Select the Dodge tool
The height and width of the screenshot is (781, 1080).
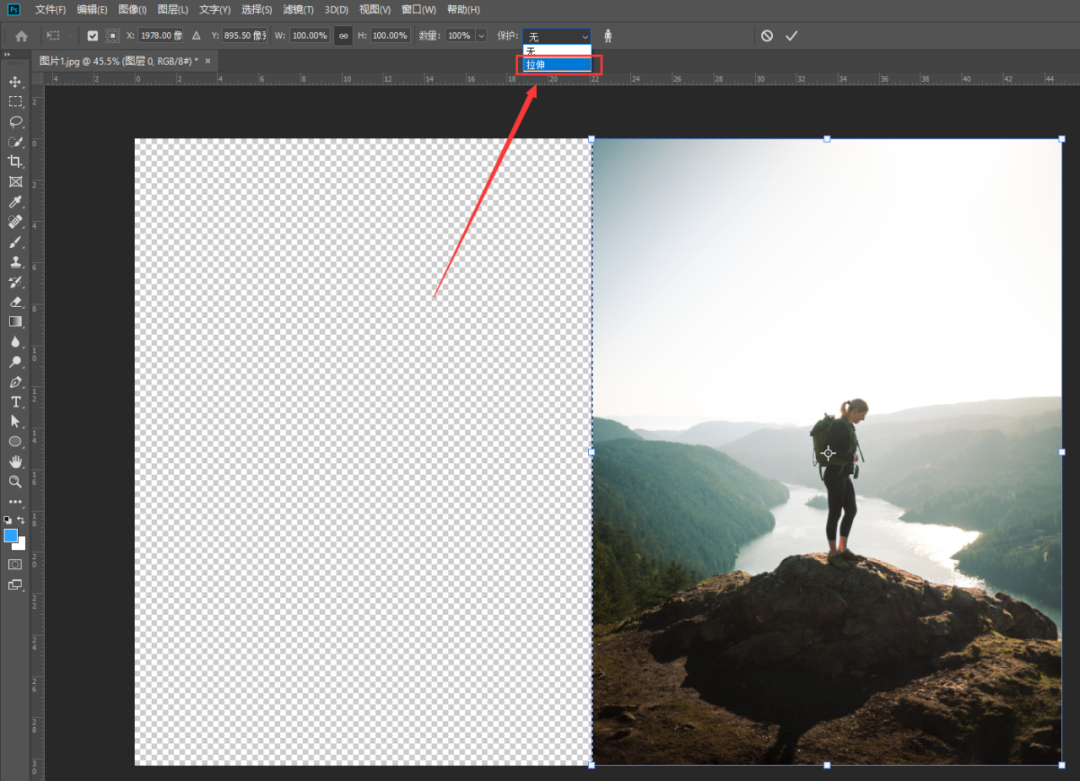(15, 362)
